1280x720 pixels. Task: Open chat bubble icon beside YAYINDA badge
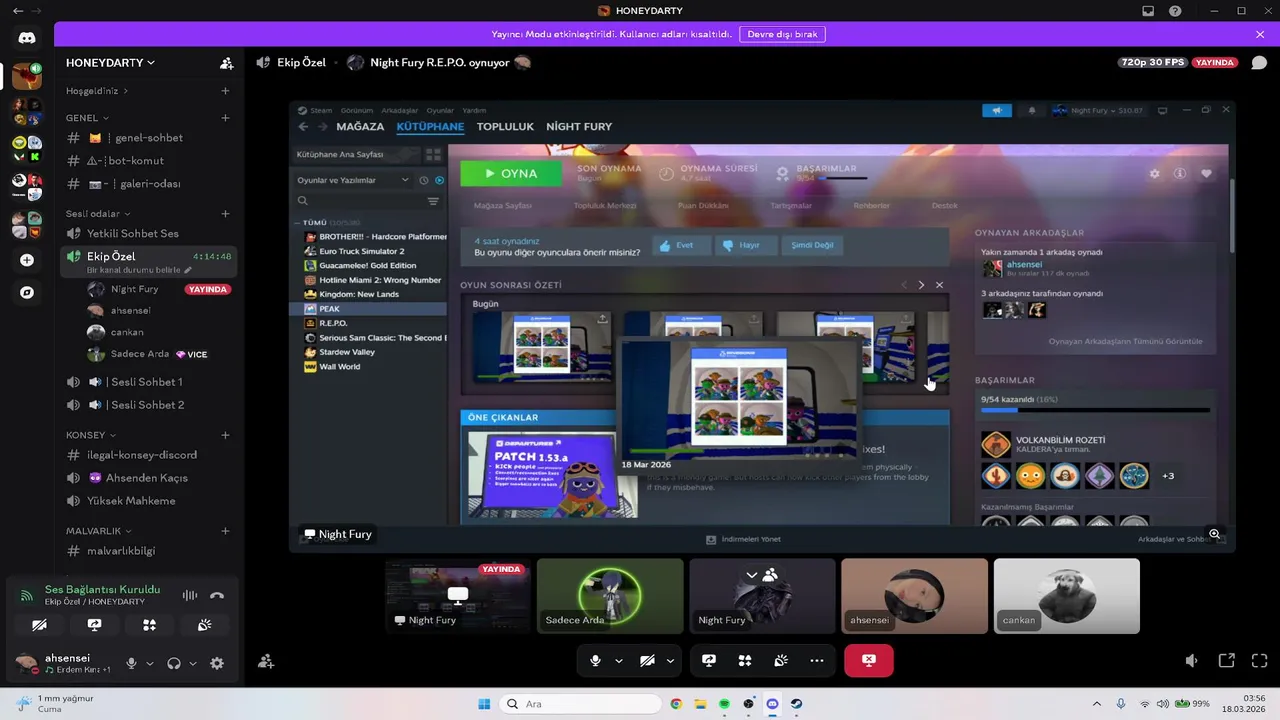(1259, 63)
